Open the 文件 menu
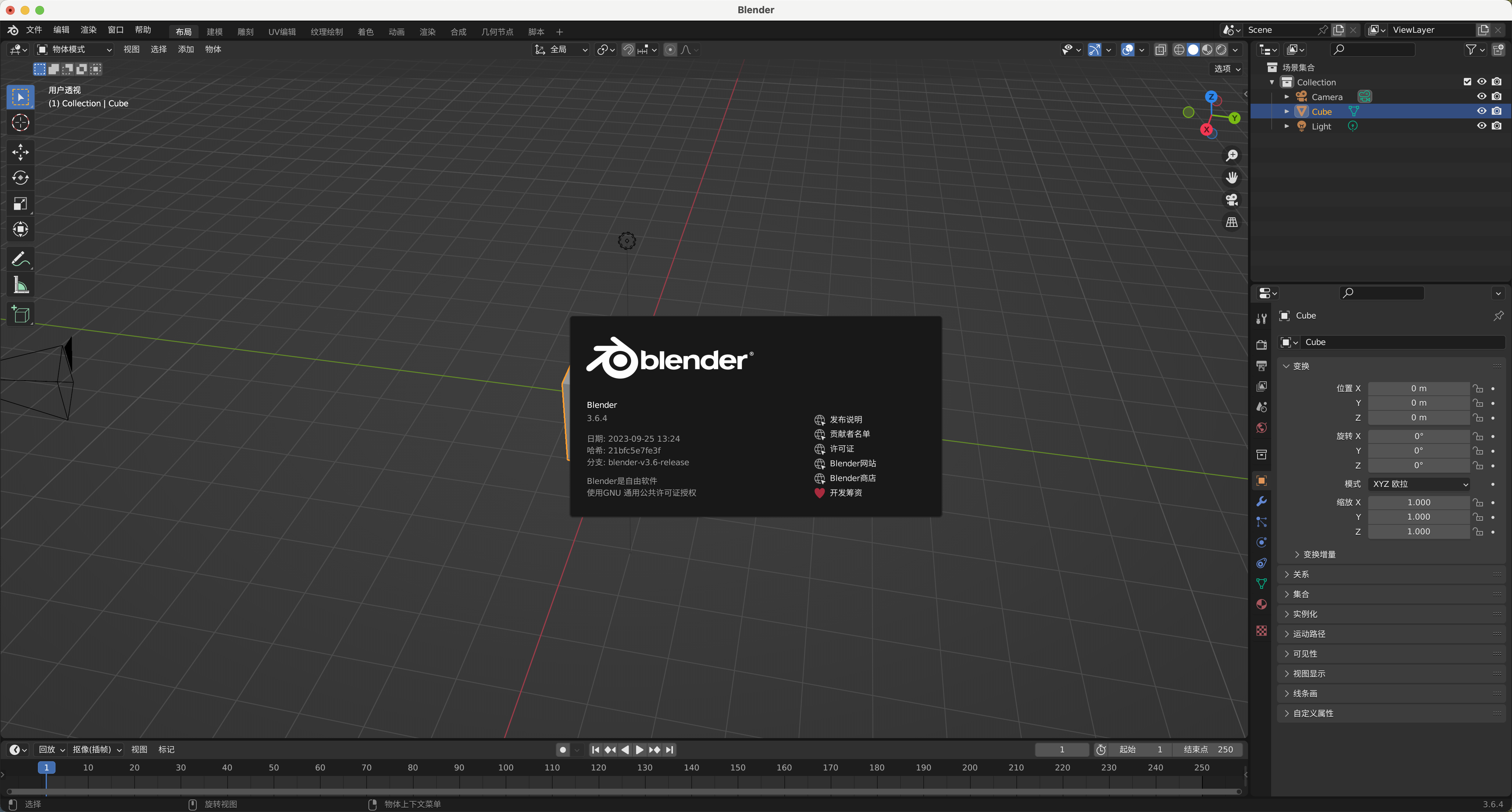1512x812 pixels. click(34, 30)
